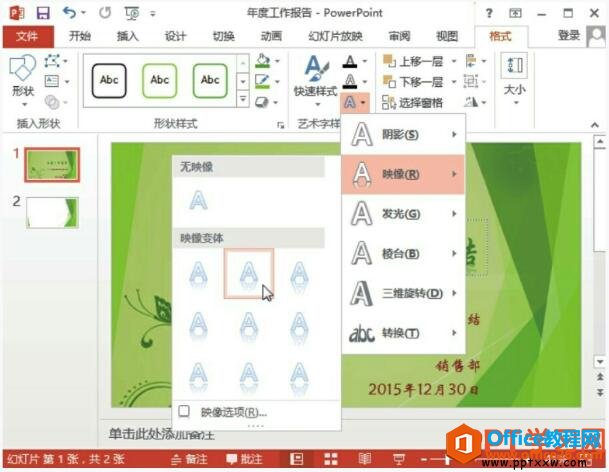Click the Help question mark icon
Image resolution: width=609 pixels, height=472 pixels.
click(489, 14)
